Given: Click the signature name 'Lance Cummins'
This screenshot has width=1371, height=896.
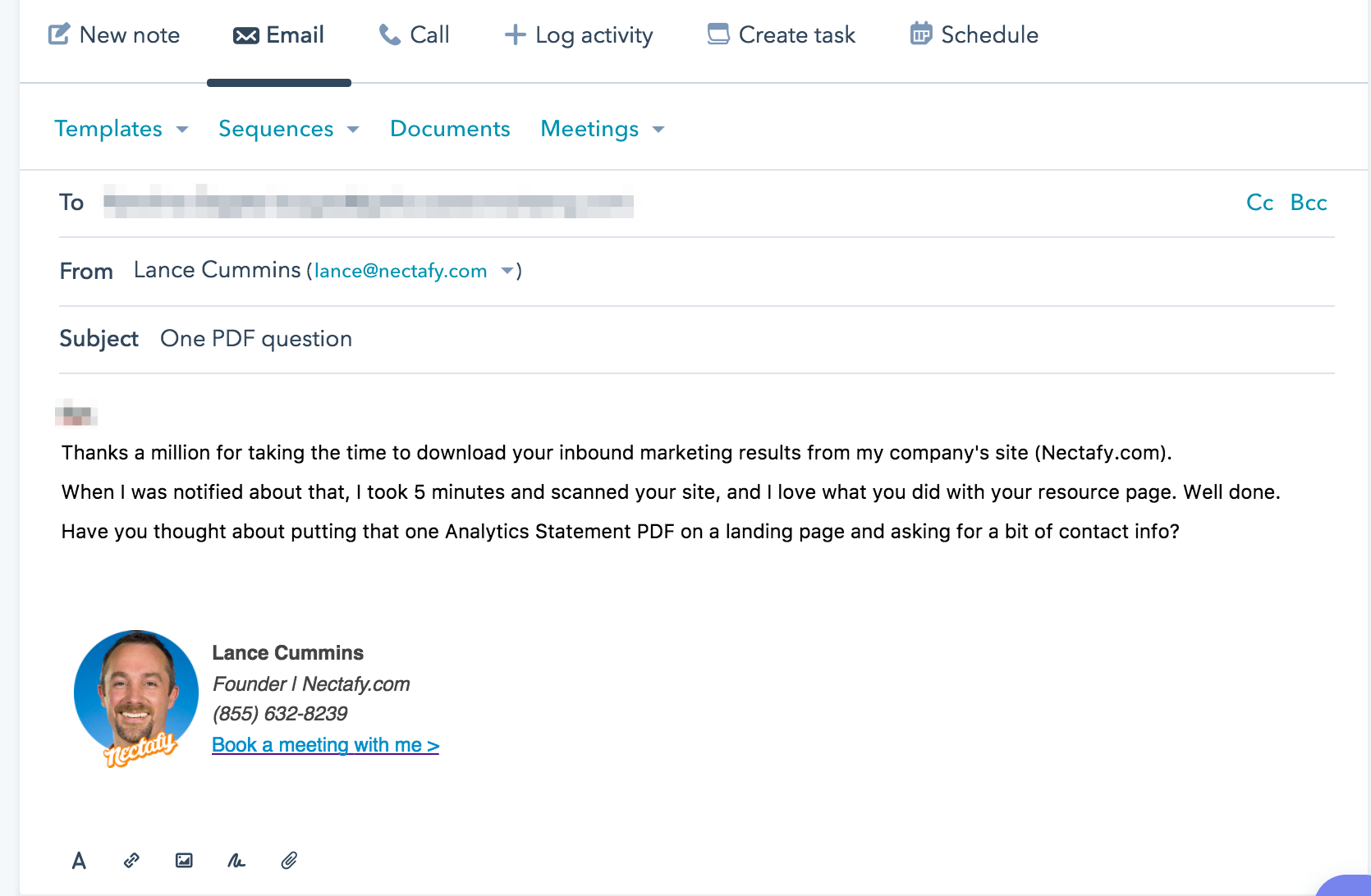Looking at the screenshot, I should click(x=287, y=652).
